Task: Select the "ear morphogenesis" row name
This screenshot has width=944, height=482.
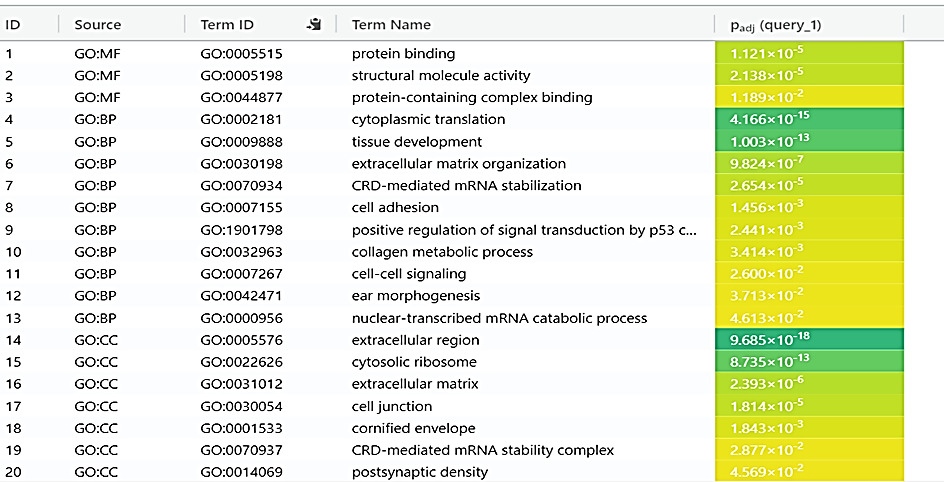Action: (x=415, y=296)
